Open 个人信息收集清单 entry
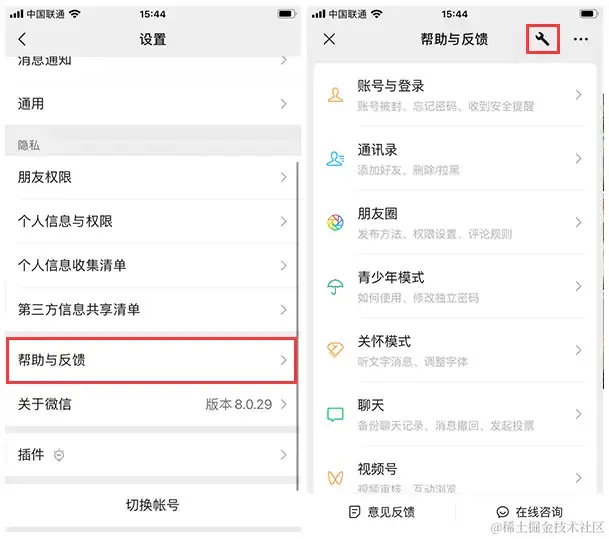 coord(151,266)
